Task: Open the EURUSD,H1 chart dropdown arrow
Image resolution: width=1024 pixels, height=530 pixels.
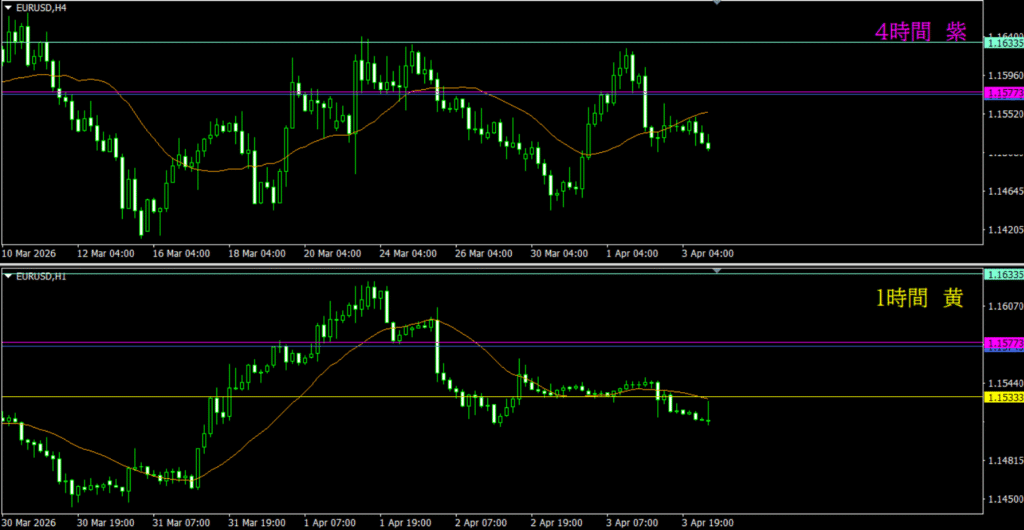Action: (x=9, y=275)
